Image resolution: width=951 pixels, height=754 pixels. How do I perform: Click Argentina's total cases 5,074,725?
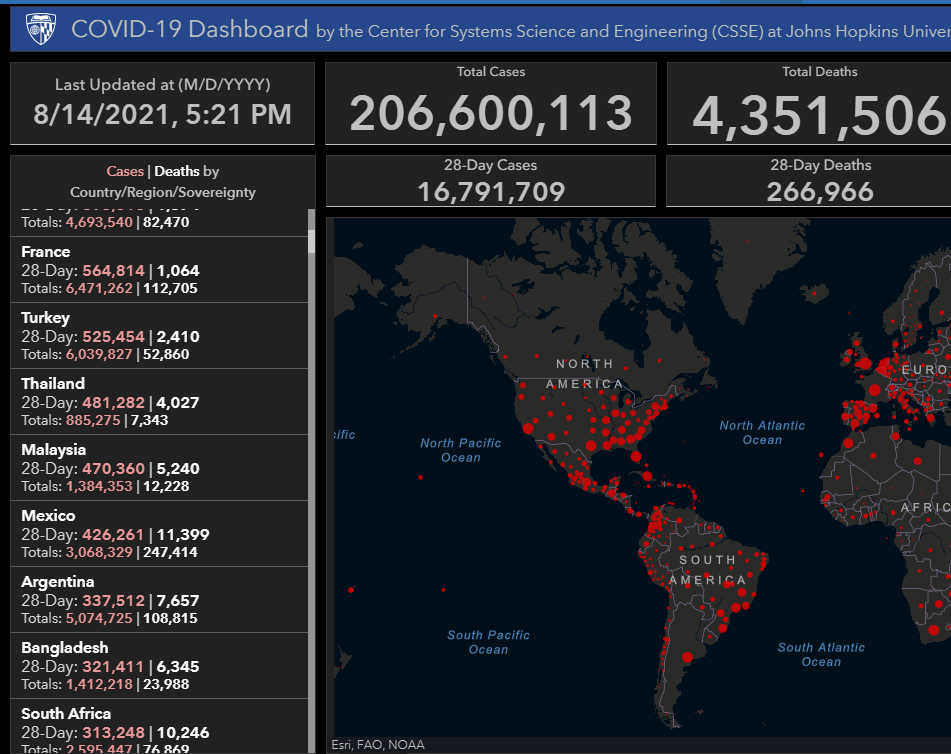[x=99, y=618]
